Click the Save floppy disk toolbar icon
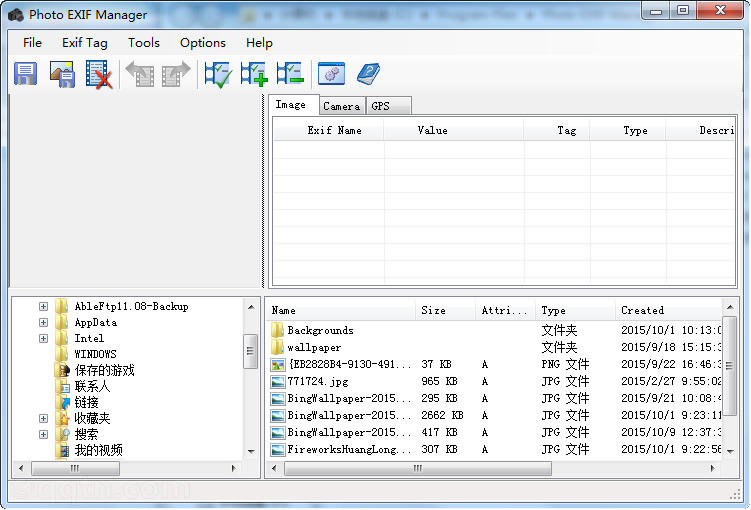 pos(25,74)
